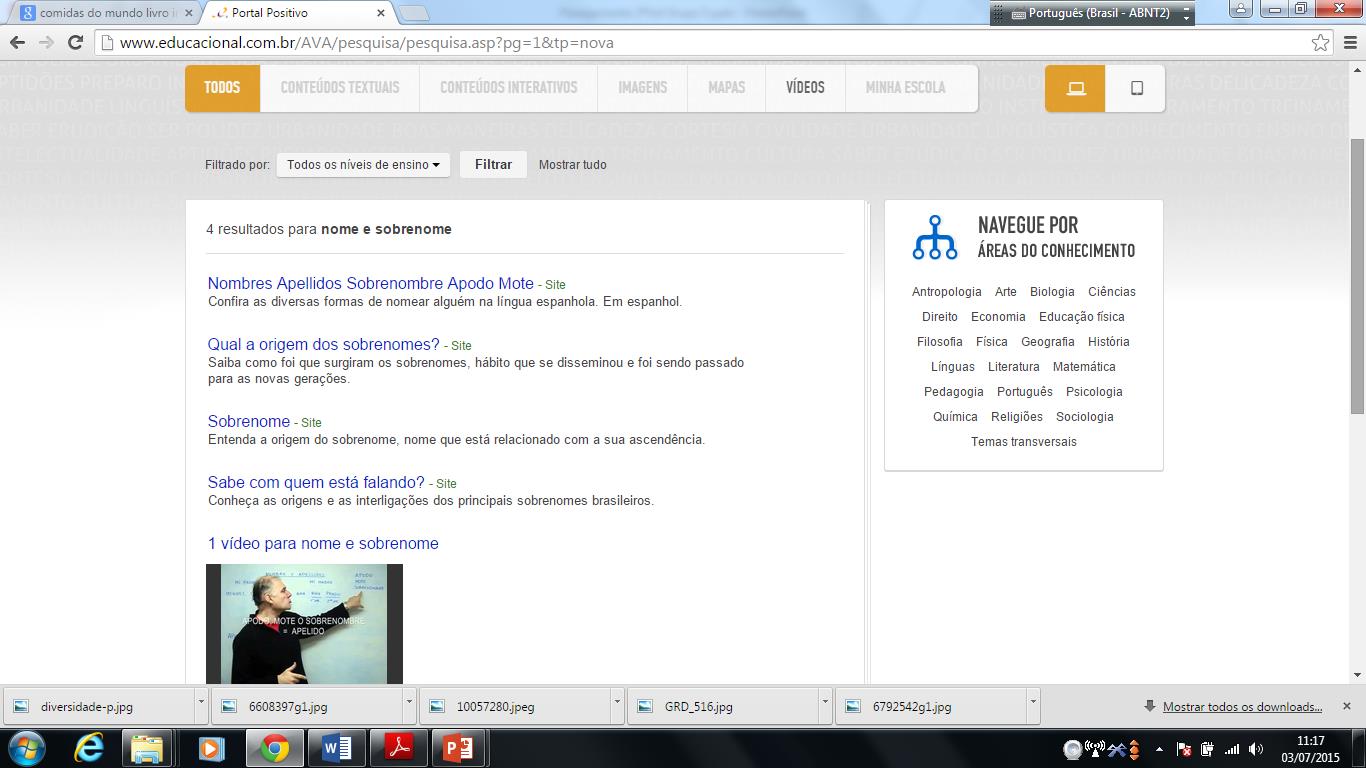Browse the Sociologia knowledge area
This screenshot has width=1366, height=768.
1085,417
